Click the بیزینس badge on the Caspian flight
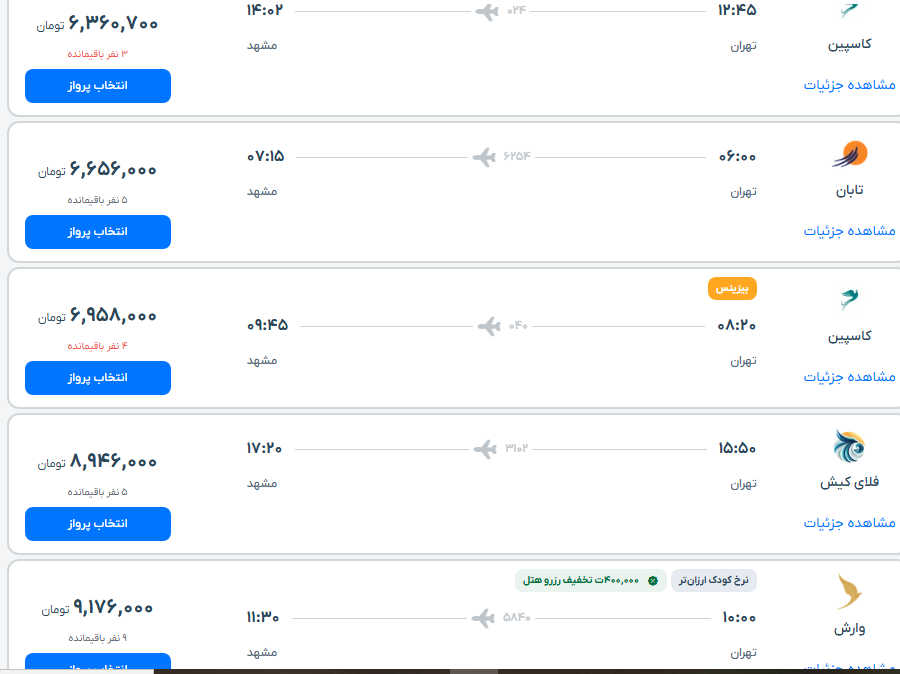900x674 pixels. (x=733, y=289)
